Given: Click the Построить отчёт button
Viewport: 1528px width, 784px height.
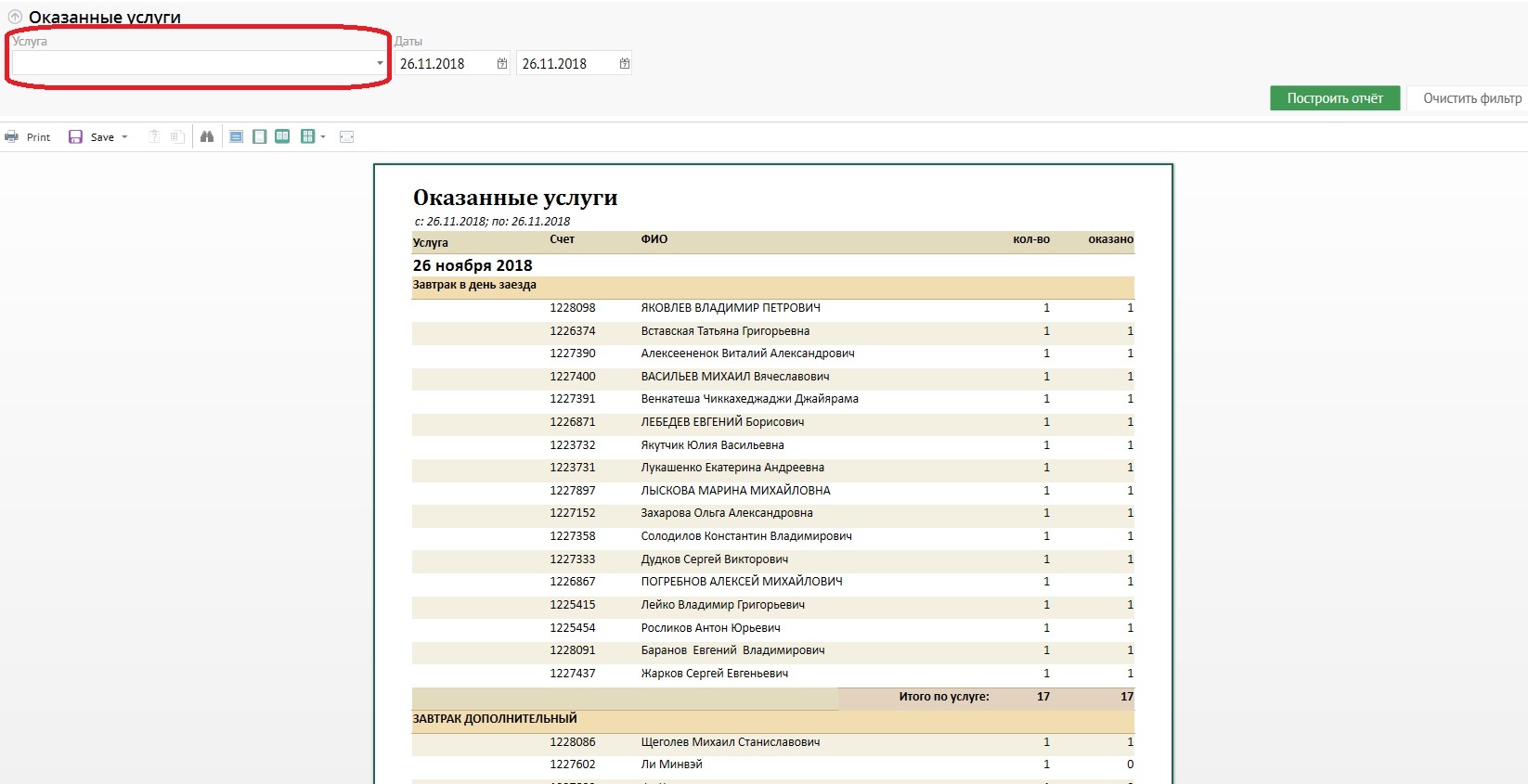Looking at the screenshot, I should coord(1334,98).
